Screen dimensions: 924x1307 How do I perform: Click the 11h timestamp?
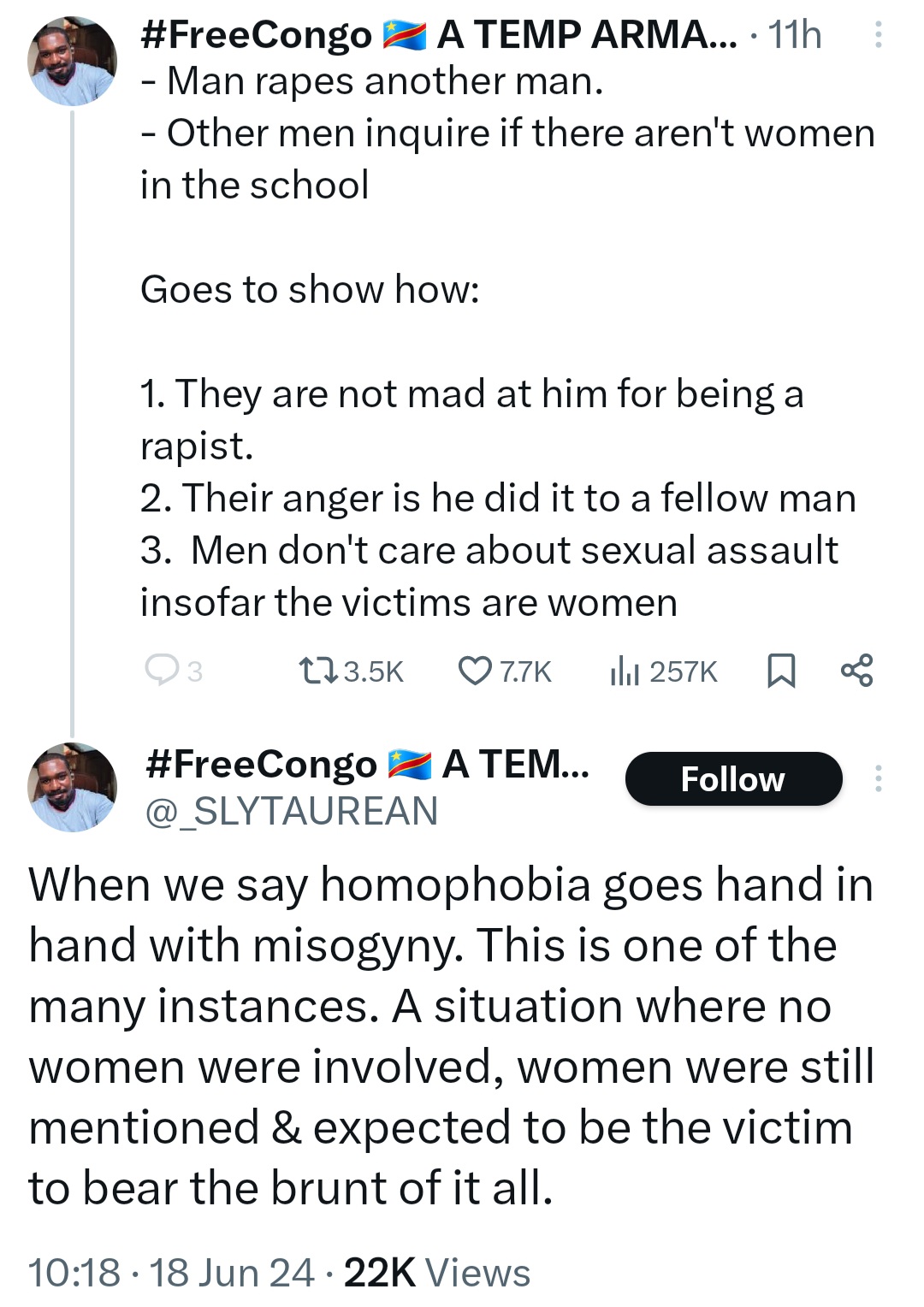tap(794, 36)
